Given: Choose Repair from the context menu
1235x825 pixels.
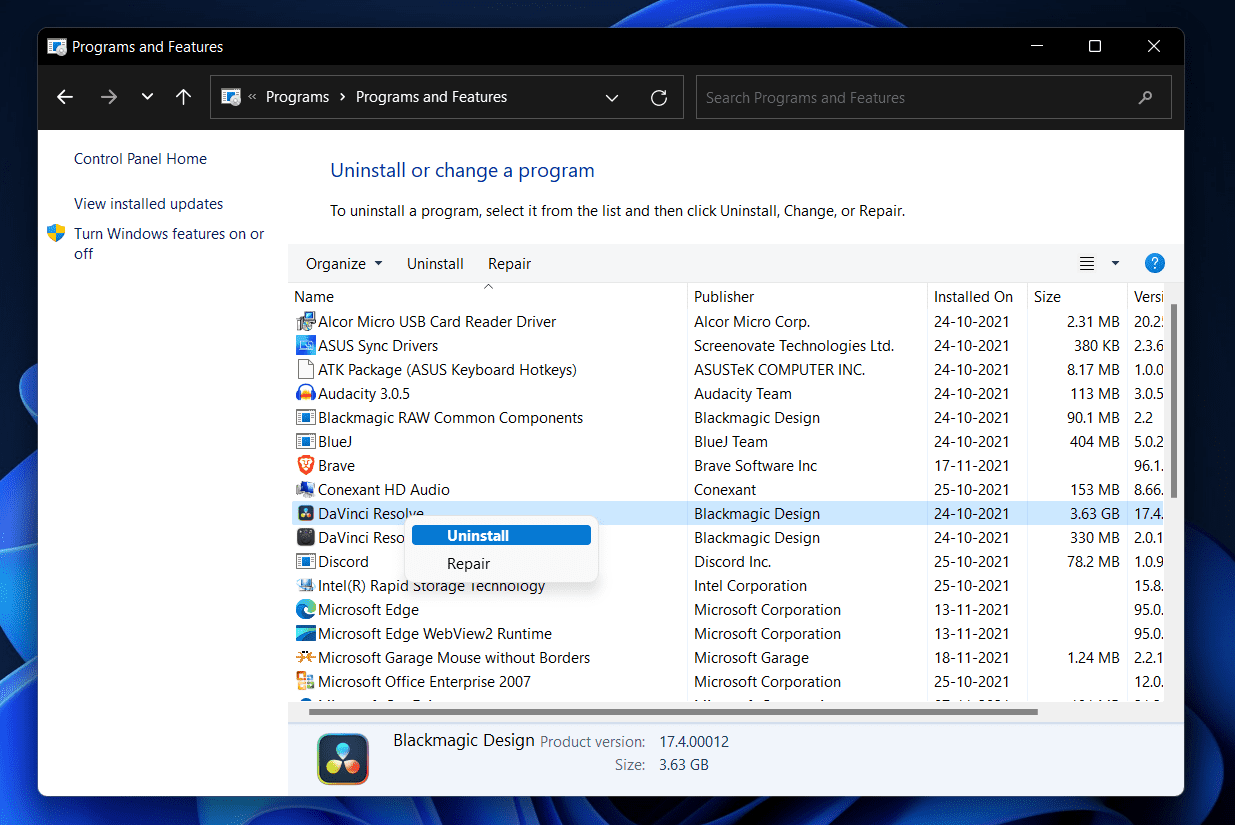Looking at the screenshot, I should pyautogui.click(x=501, y=564).
